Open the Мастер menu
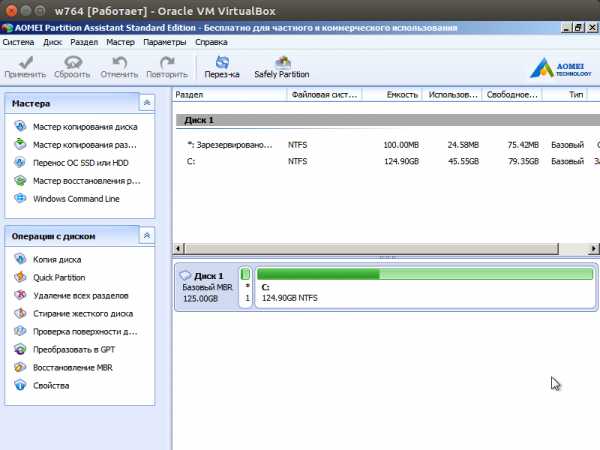600x450 pixels. (x=121, y=42)
